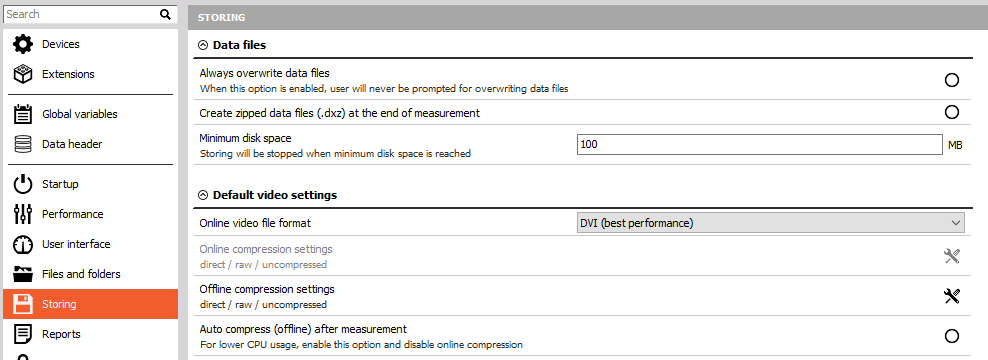Enable Always overwrite data files
The height and width of the screenshot is (360, 988).
point(951,80)
